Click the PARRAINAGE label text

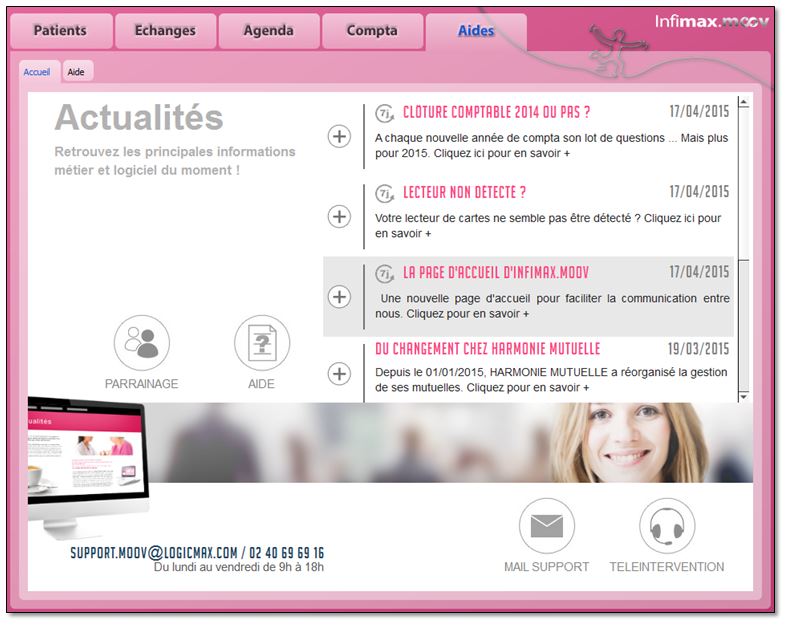pos(142,384)
